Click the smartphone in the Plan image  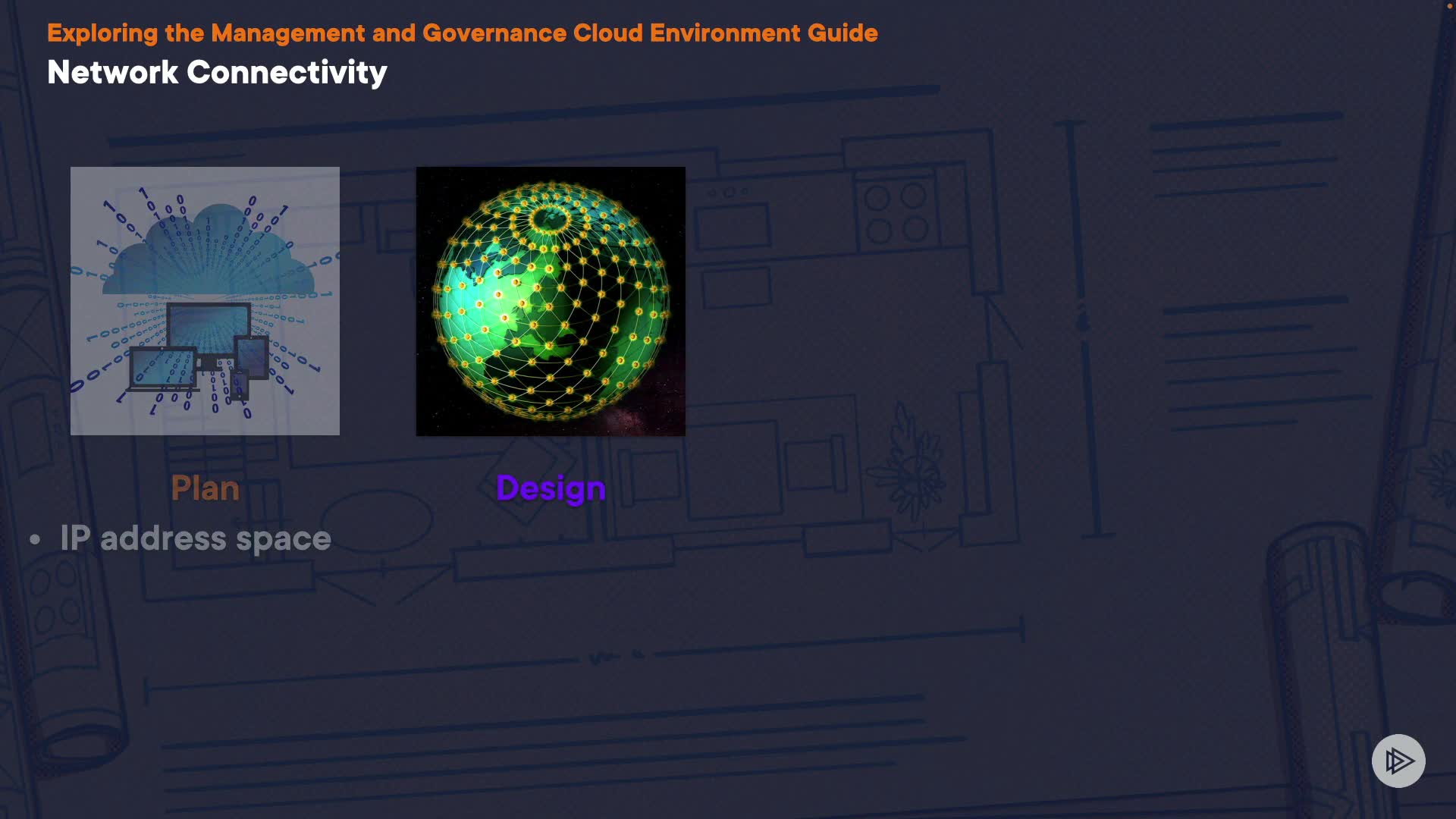[x=240, y=385]
